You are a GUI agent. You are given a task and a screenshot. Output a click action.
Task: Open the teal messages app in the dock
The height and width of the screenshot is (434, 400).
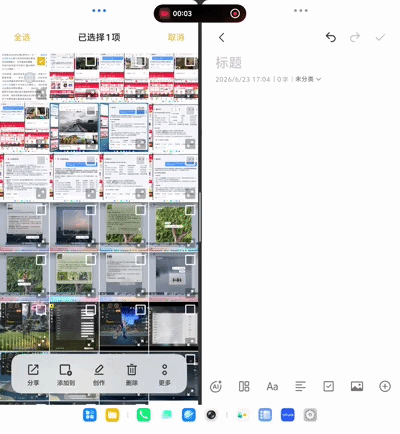(x=166, y=415)
